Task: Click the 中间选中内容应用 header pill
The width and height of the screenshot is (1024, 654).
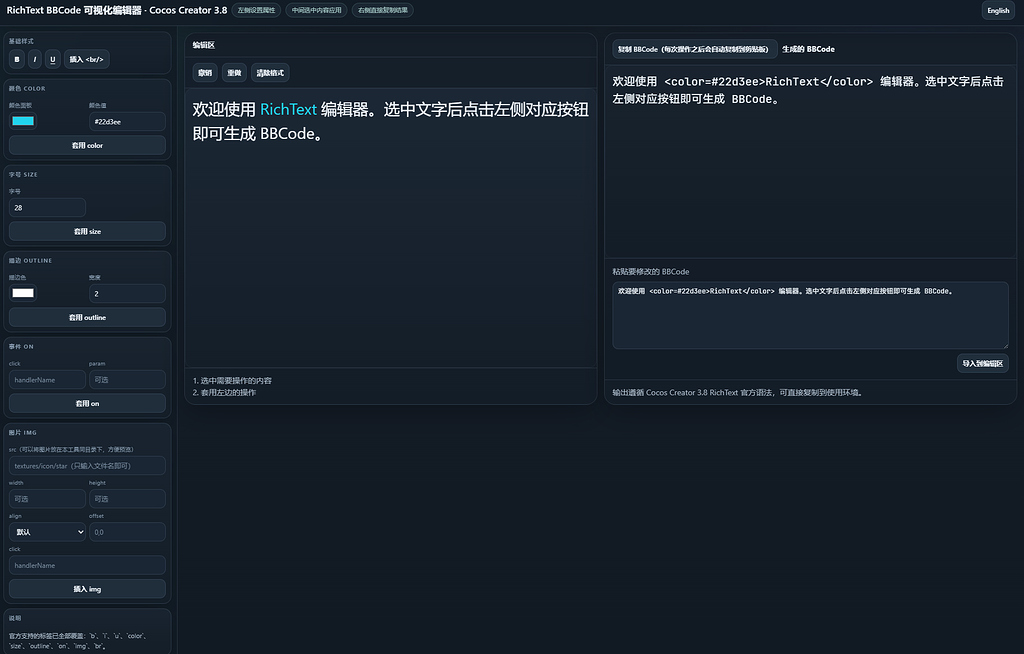Action: [x=316, y=10]
